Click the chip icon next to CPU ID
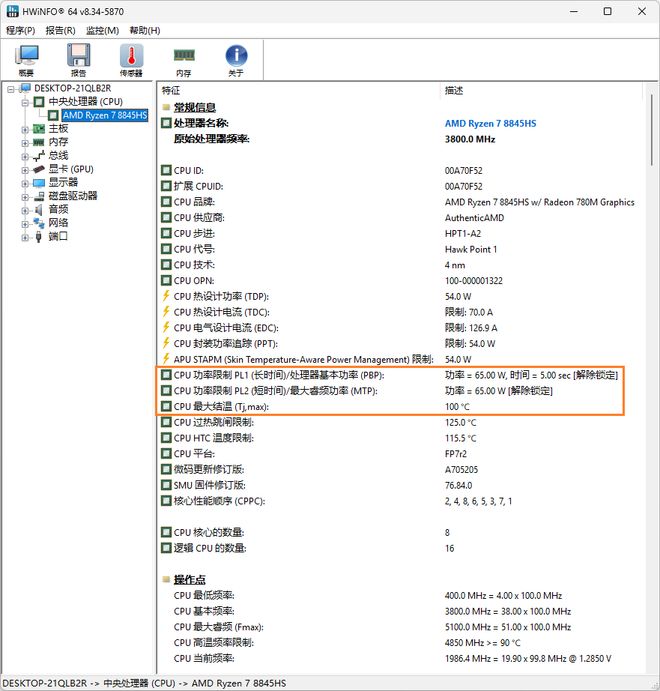The height and width of the screenshot is (691, 660). 166,170
